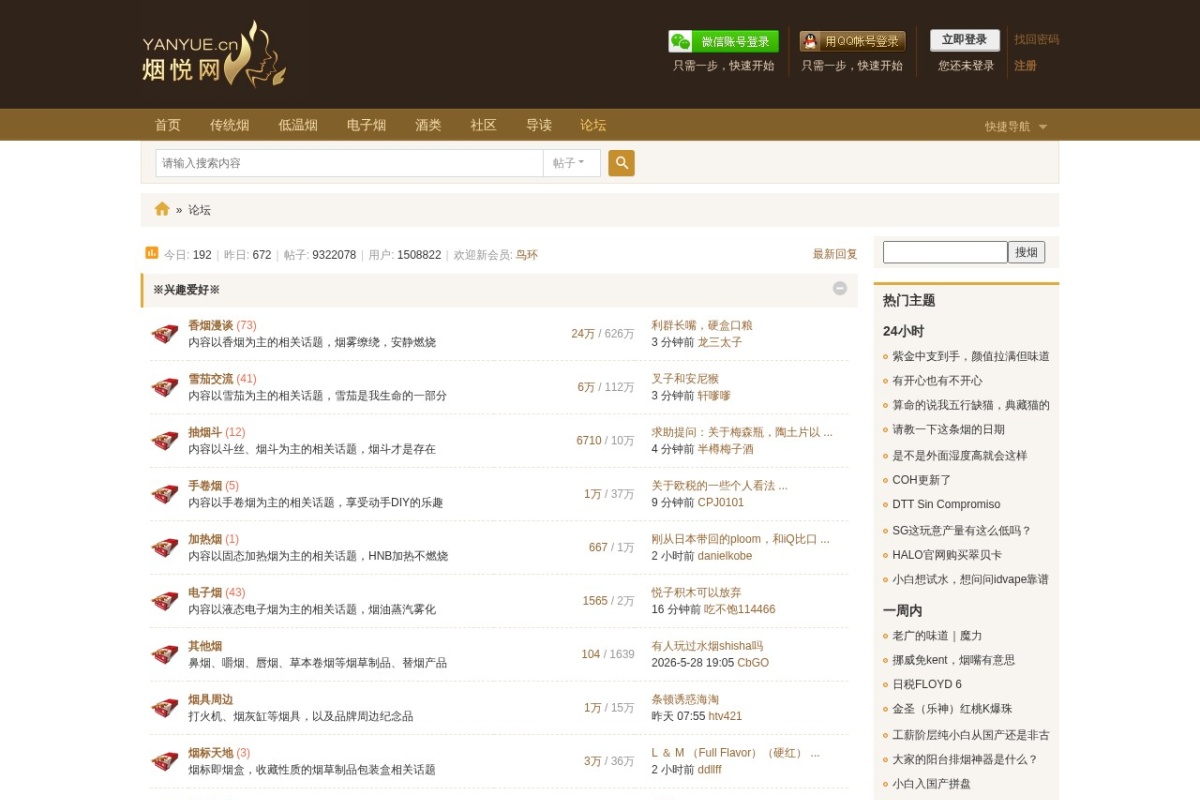Open the 加热烟 forum

pos(205,539)
